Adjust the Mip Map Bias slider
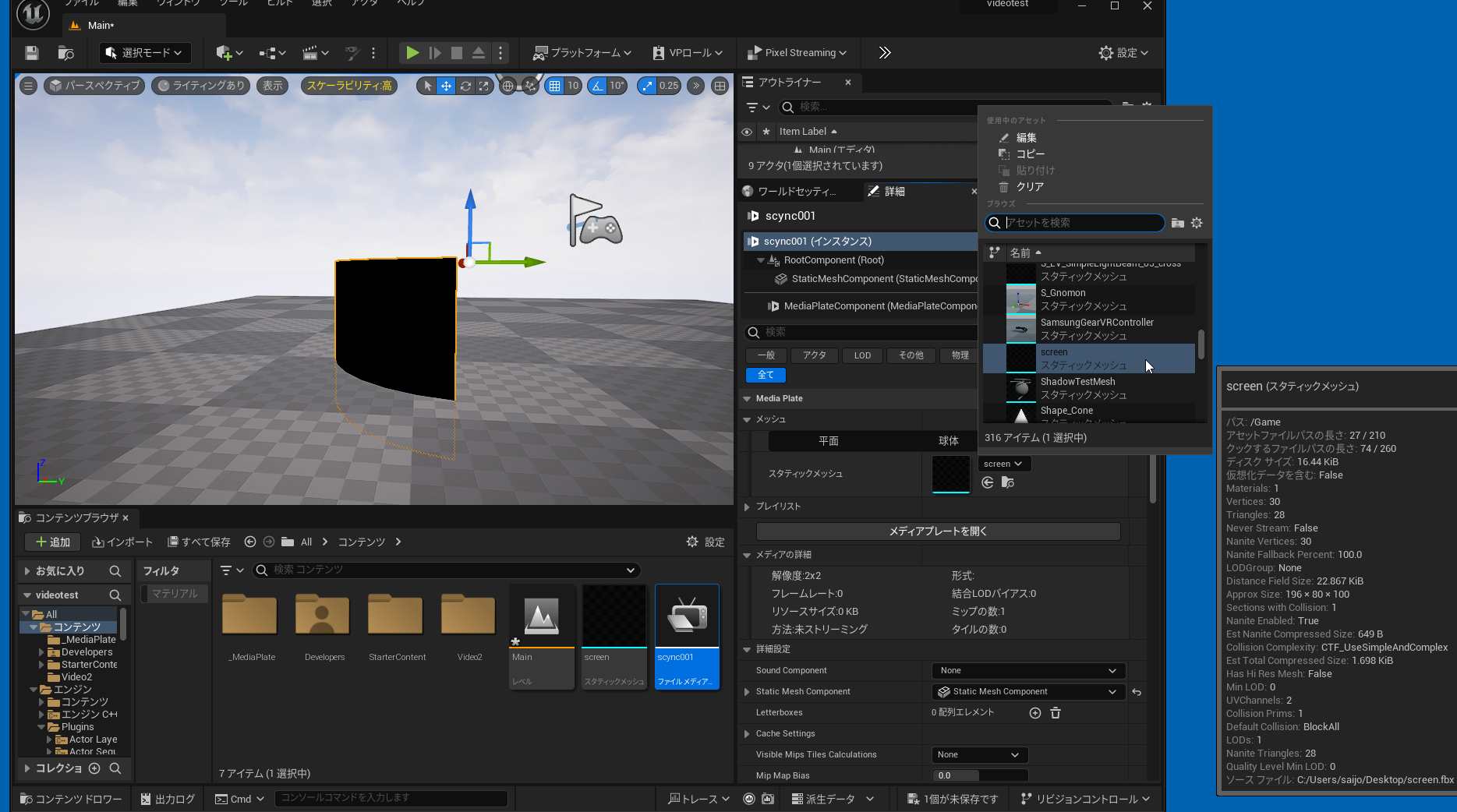 coord(979,776)
